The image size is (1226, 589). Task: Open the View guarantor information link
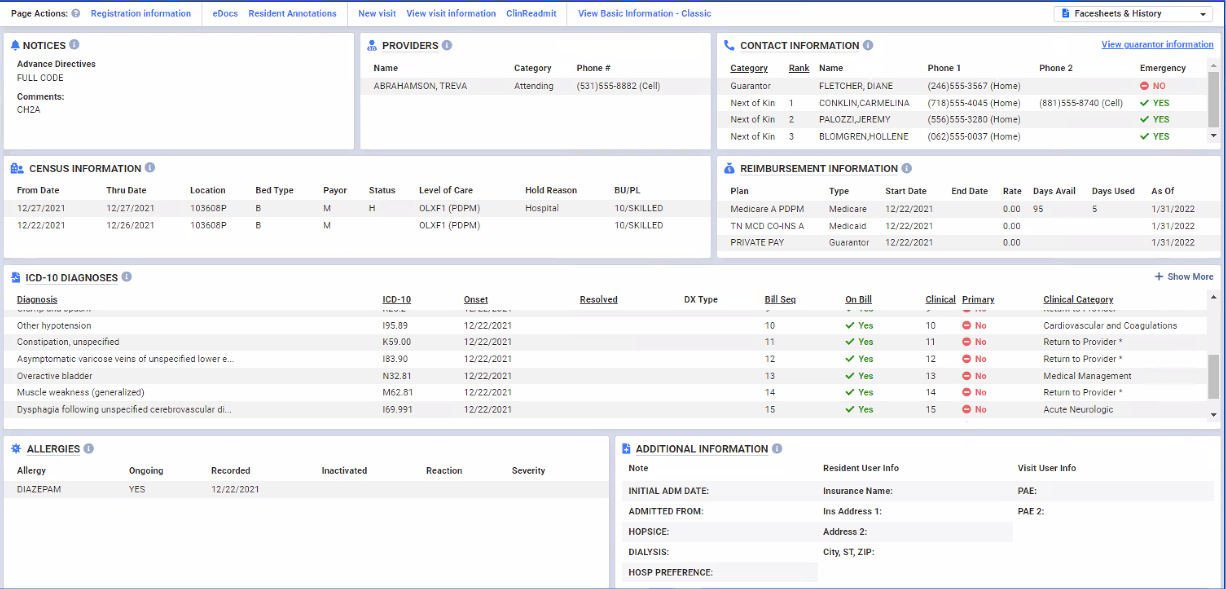coord(1157,45)
